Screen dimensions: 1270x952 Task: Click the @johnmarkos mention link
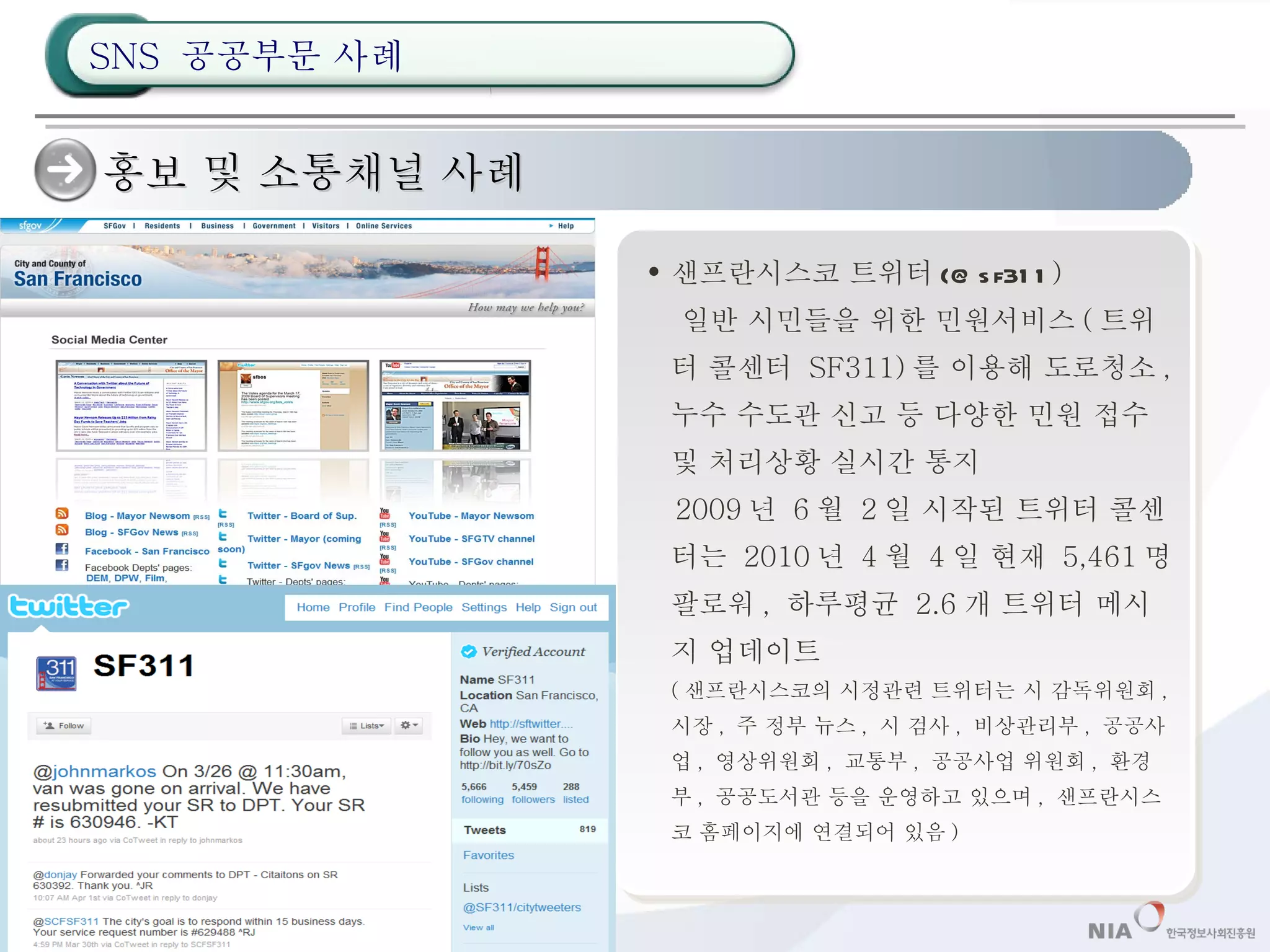(x=94, y=772)
